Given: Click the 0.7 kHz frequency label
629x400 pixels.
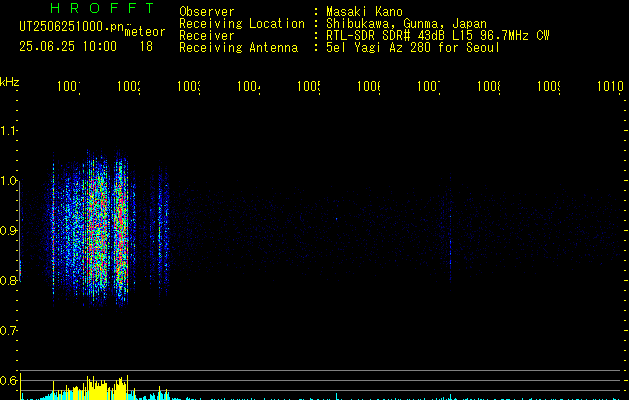Looking at the screenshot, I should (x=8, y=331).
